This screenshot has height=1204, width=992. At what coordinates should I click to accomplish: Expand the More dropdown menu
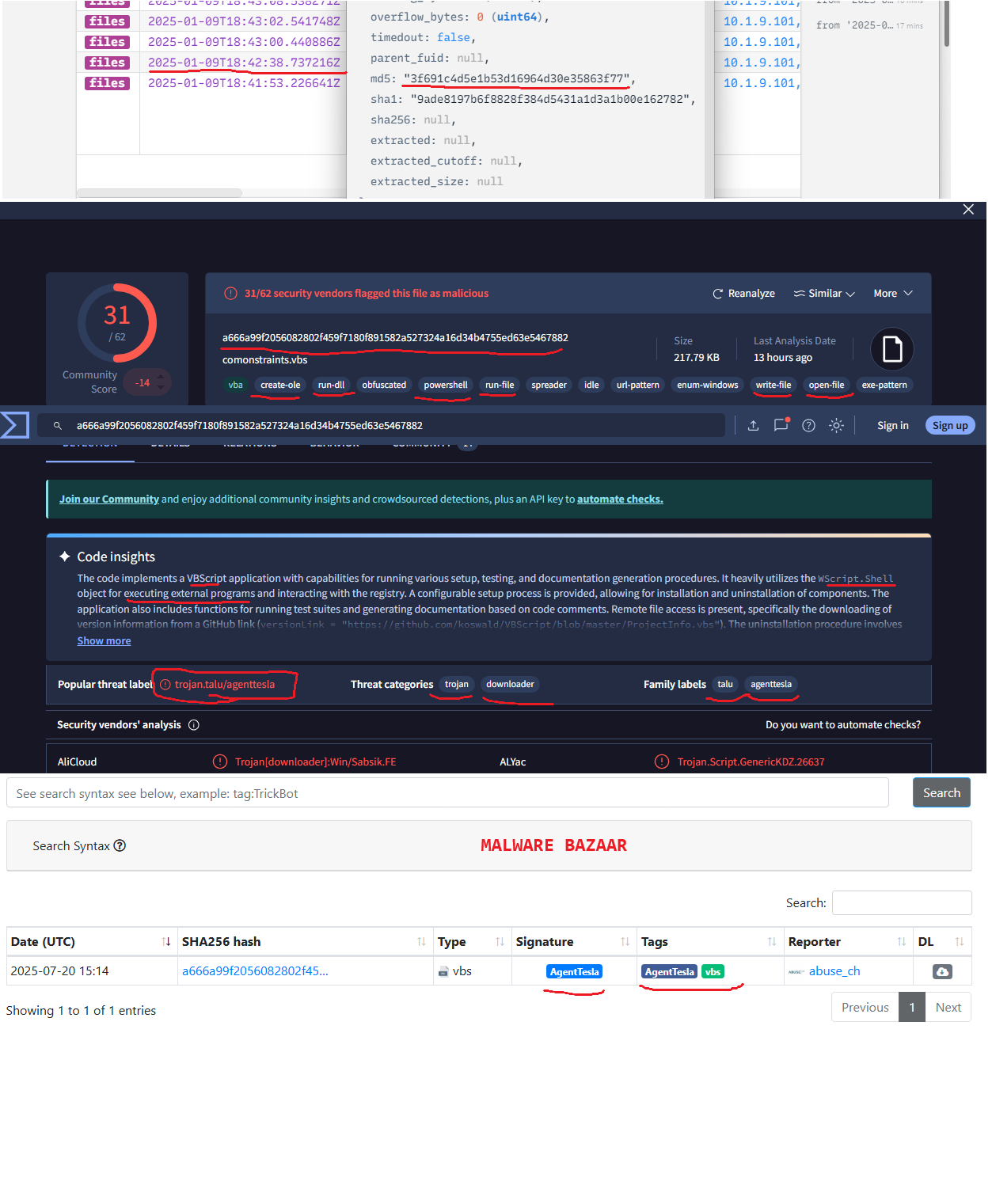[x=893, y=294]
